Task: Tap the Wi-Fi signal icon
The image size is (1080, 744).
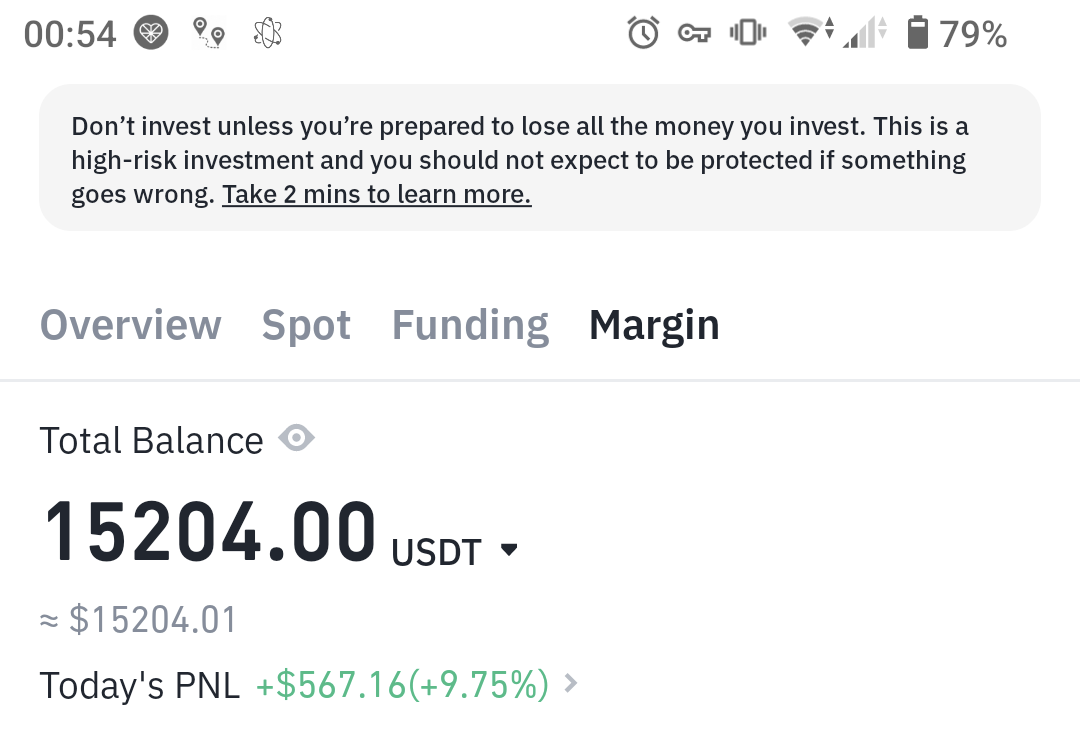Action: click(x=808, y=34)
